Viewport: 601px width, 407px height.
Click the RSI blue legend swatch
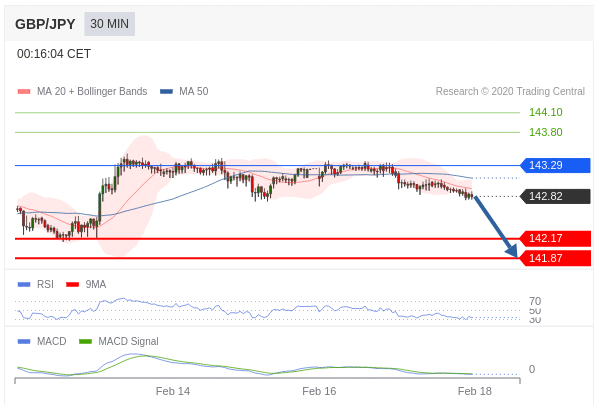[24, 284]
